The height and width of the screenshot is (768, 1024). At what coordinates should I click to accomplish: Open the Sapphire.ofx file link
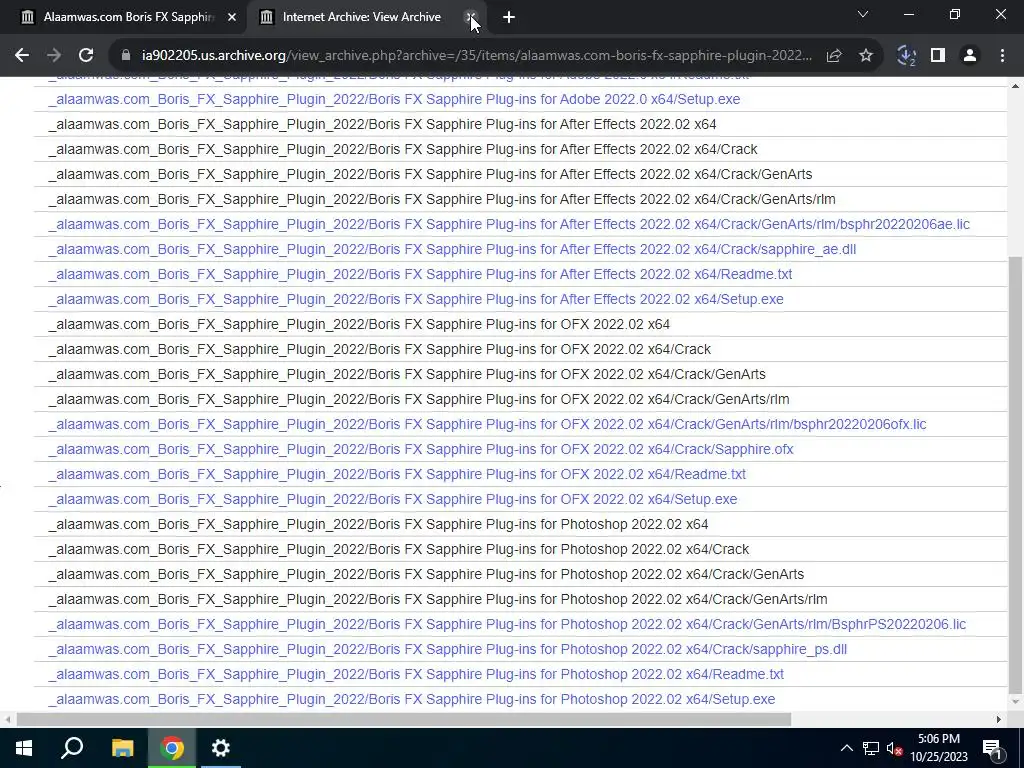[x=421, y=449]
